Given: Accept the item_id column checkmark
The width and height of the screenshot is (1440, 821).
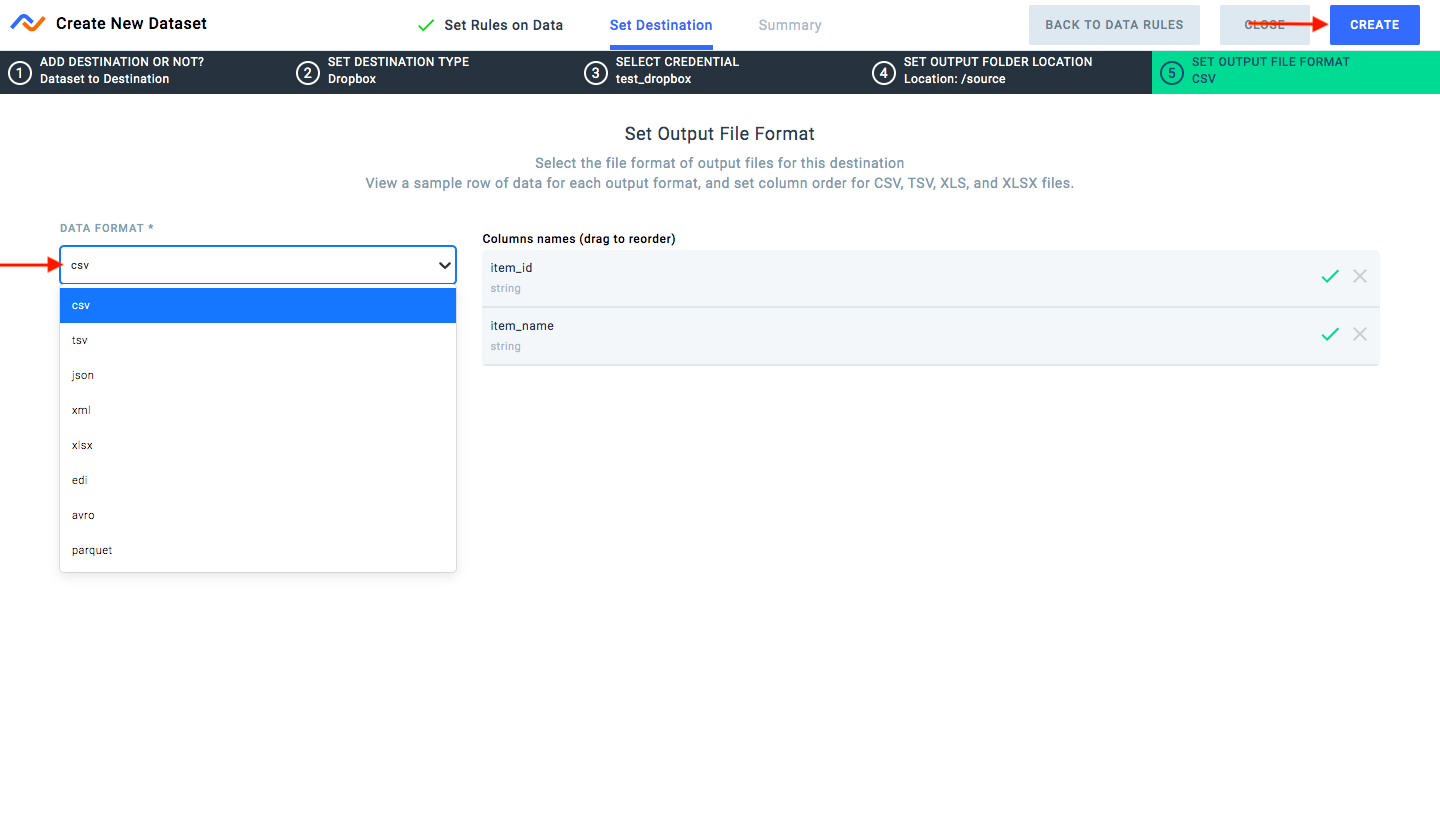Looking at the screenshot, I should tap(1330, 277).
